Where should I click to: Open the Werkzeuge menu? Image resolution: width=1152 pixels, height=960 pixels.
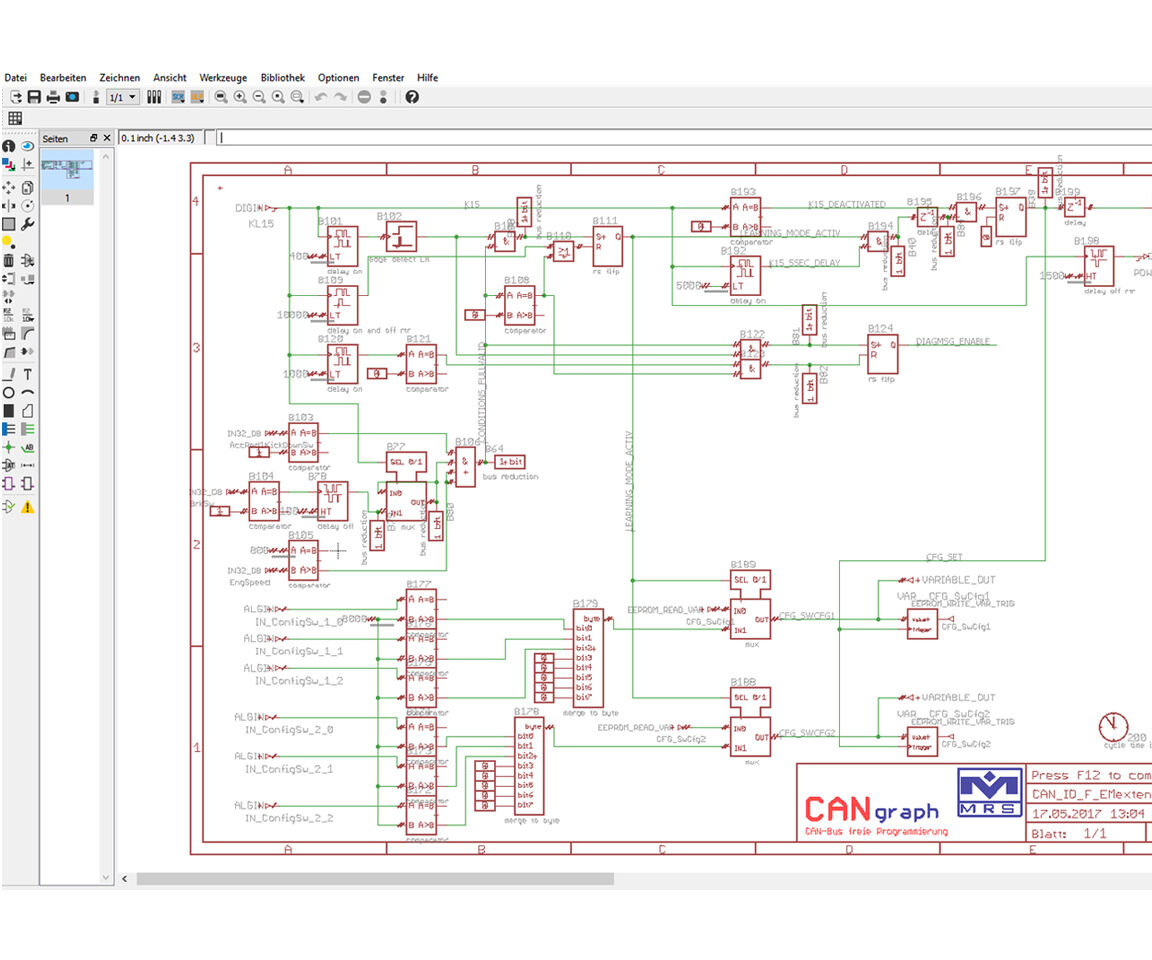223,77
